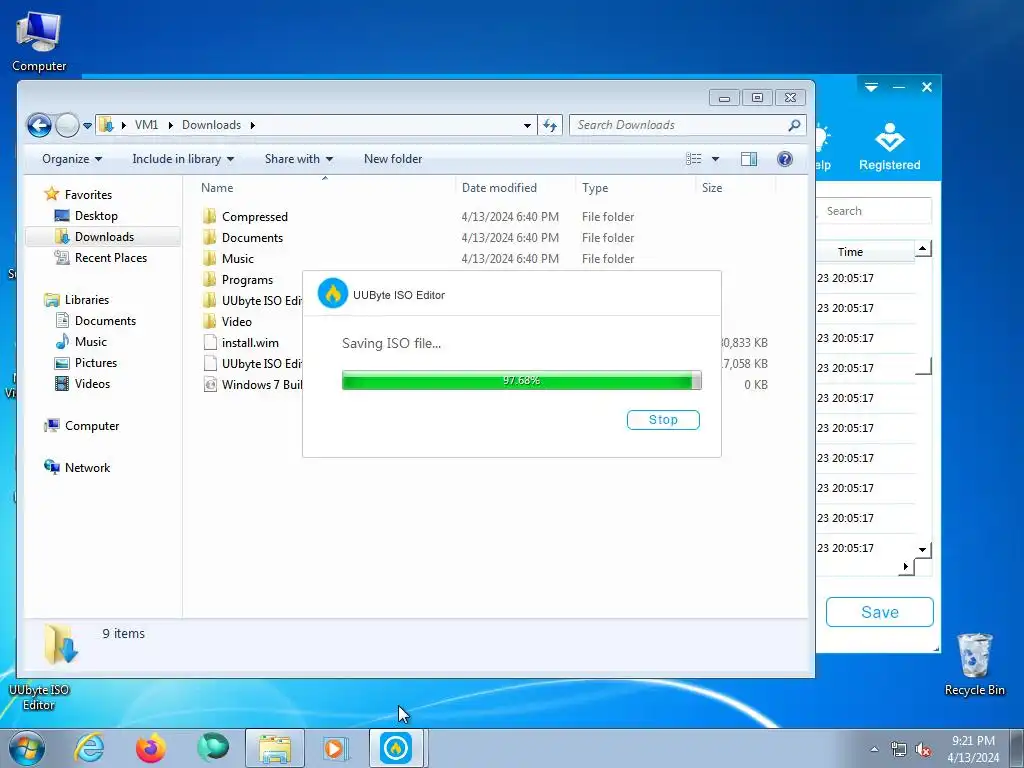The image size is (1024, 768).
Task: Sort by Date modified column
Action: [499, 188]
